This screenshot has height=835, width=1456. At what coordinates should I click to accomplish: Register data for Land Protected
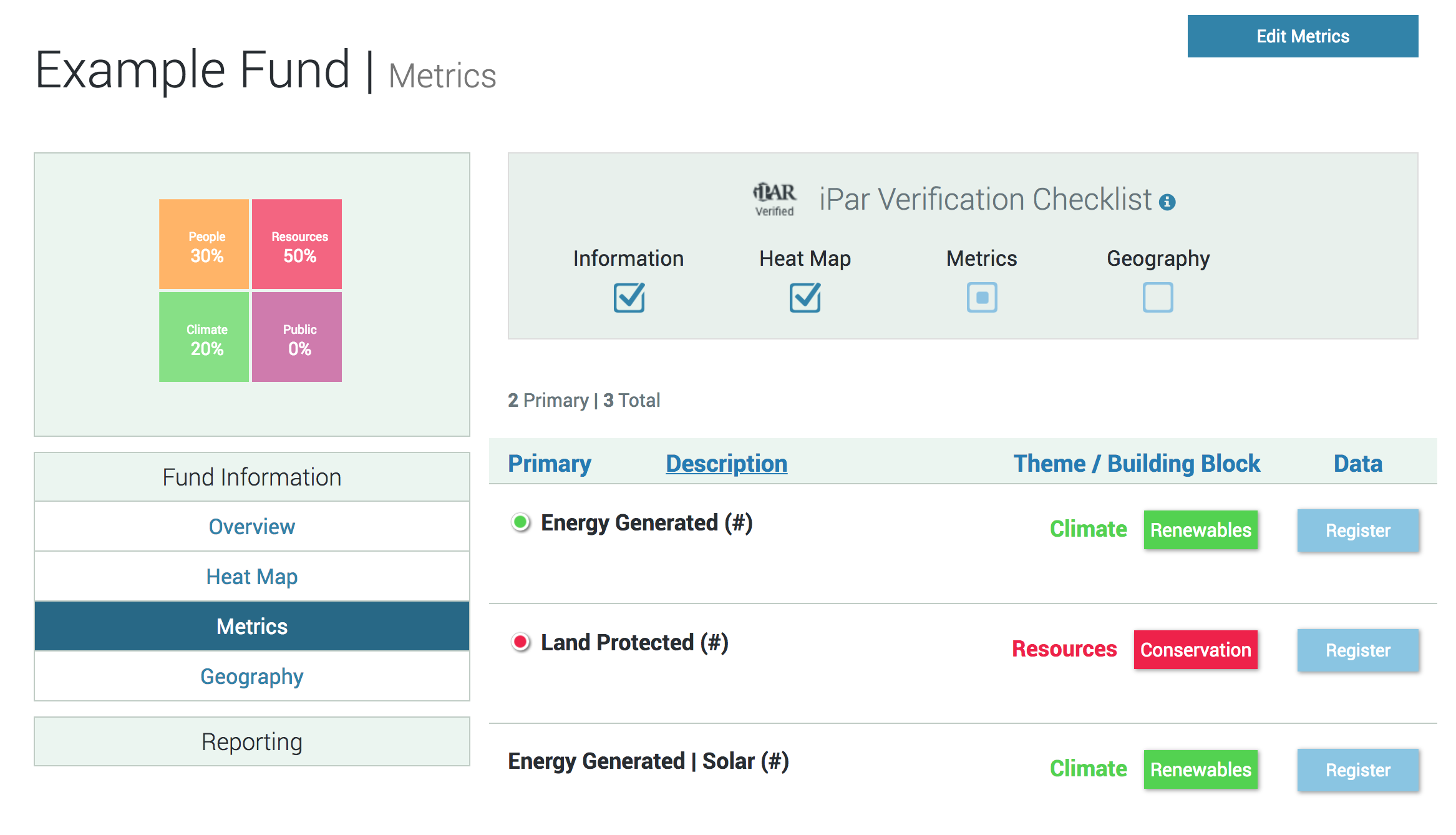click(x=1357, y=650)
